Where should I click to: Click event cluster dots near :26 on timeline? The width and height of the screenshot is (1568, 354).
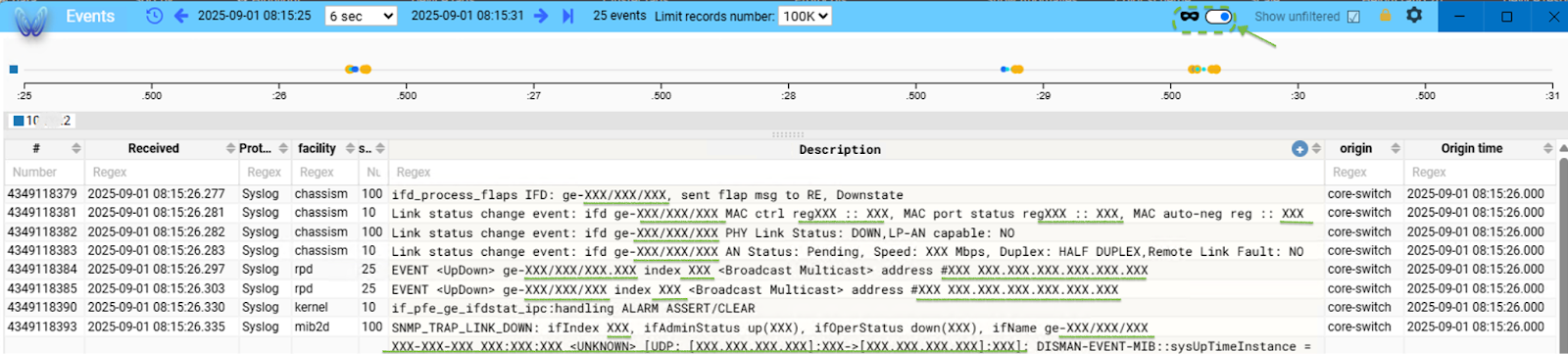(x=358, y=69)
